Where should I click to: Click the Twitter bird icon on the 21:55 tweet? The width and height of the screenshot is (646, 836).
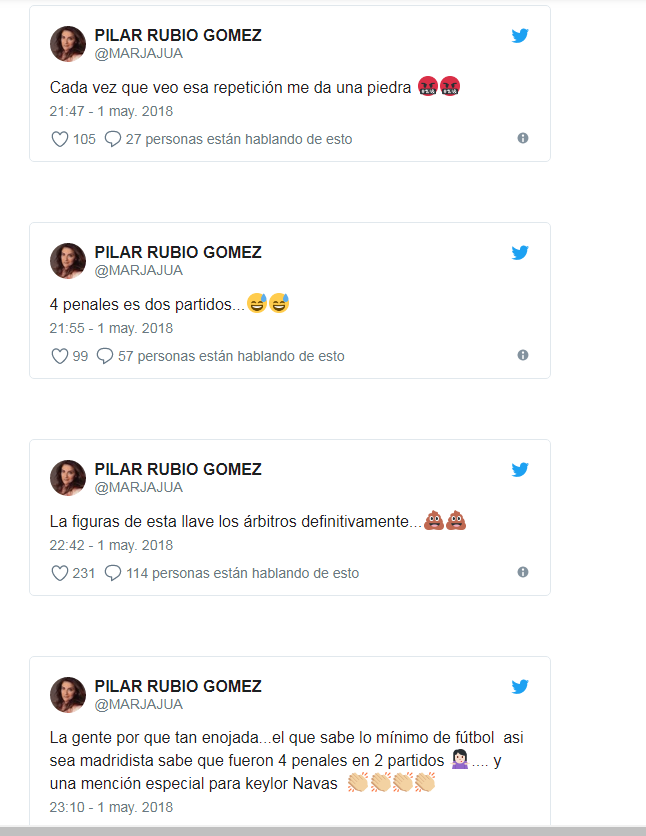tap(520, 253)
